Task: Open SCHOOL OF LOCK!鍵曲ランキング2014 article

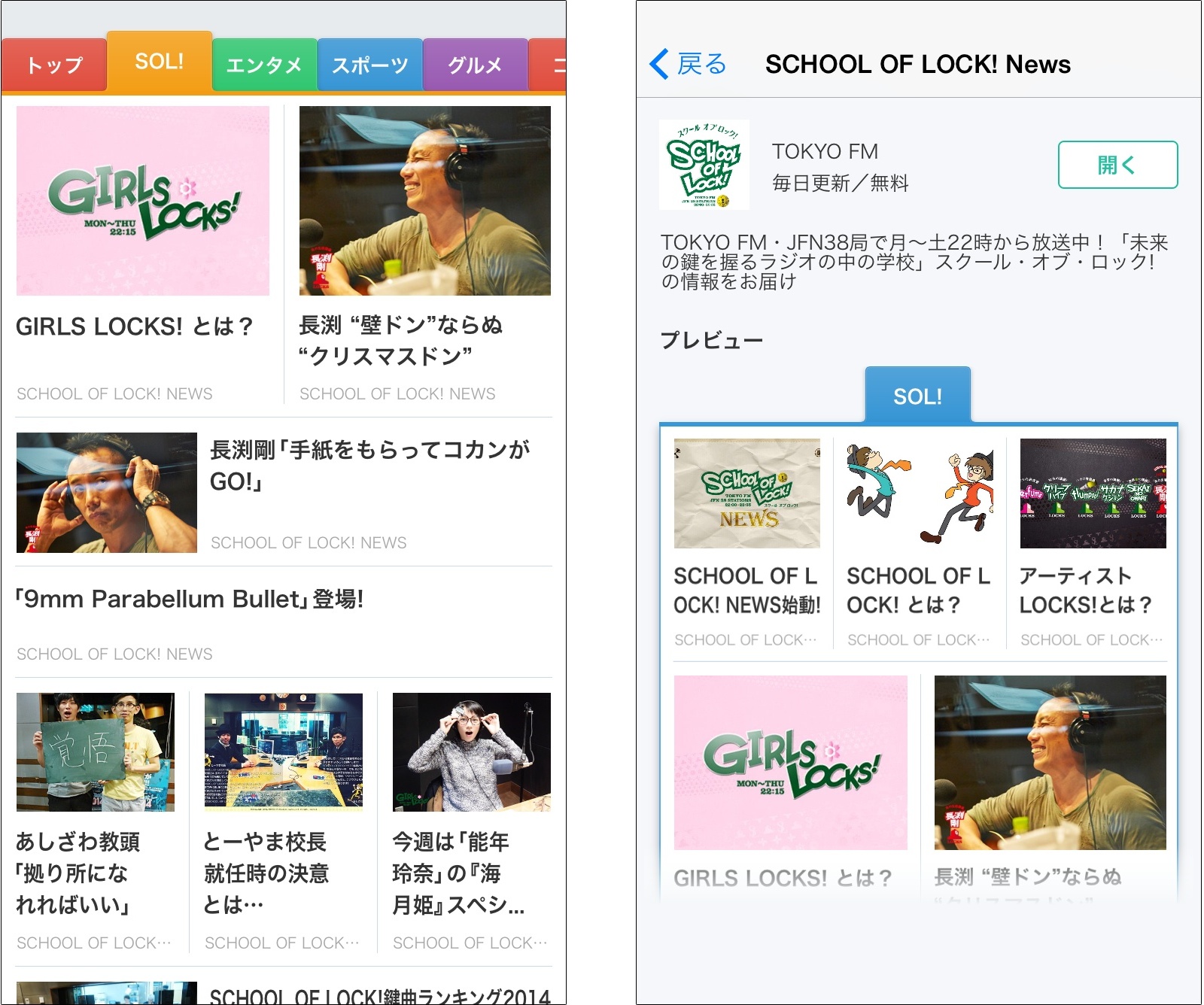Action: click(x=380, y=996)
